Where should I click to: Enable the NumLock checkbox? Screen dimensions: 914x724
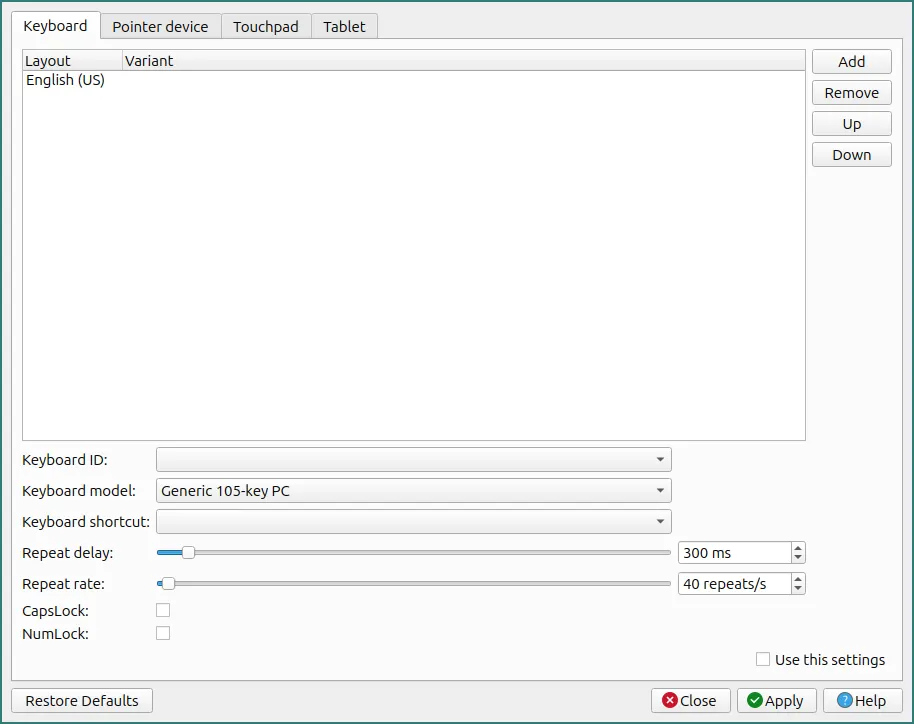pos(163,633)
